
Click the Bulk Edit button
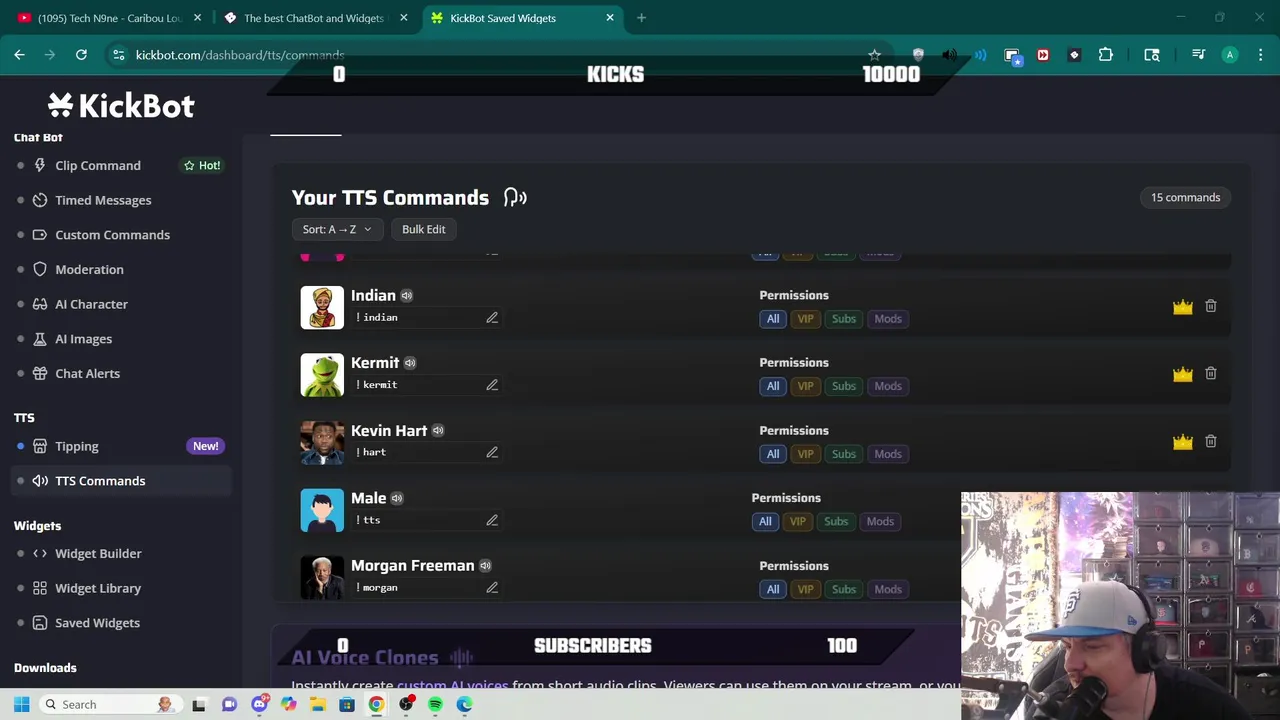tap(423, 229)
